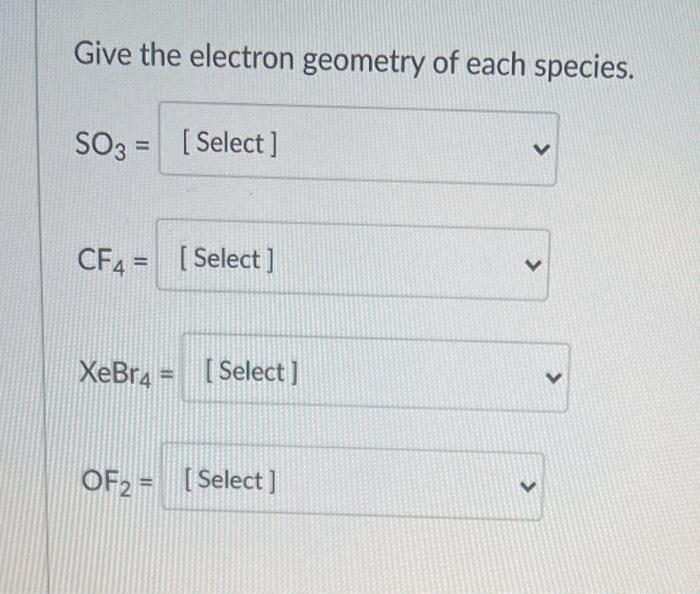Click the [Select] placeholder beside XeBr4
The width and height of the screenshot is (700, 594).
pos(251,372)
